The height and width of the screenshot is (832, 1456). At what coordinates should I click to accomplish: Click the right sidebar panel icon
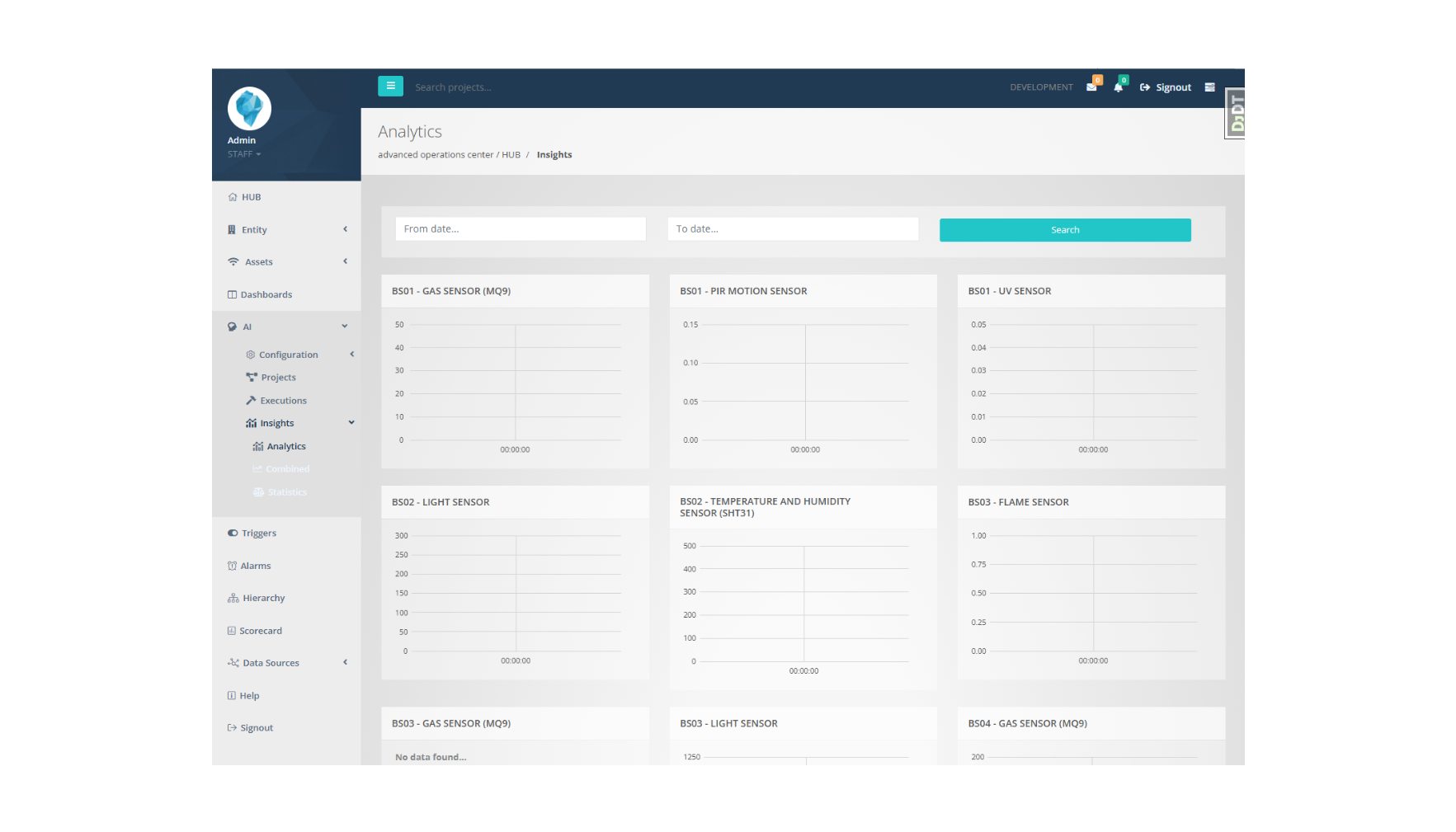pos(1209,87)
